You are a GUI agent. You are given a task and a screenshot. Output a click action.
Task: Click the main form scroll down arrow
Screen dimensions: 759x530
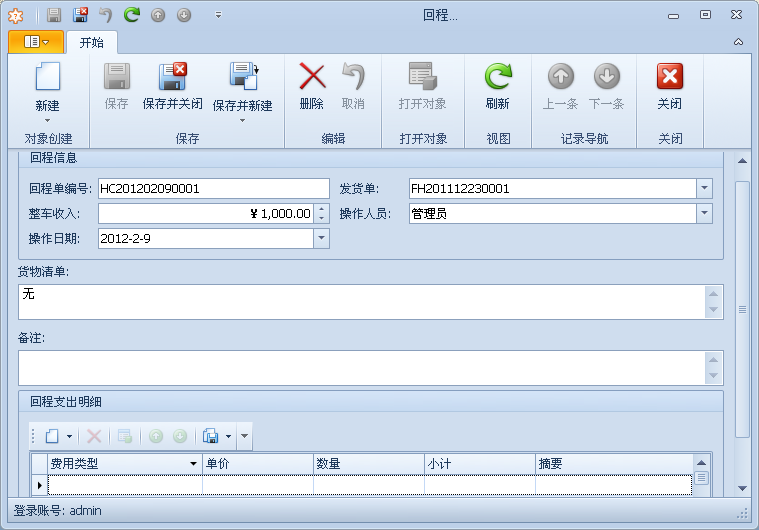[x=742, y=488]
